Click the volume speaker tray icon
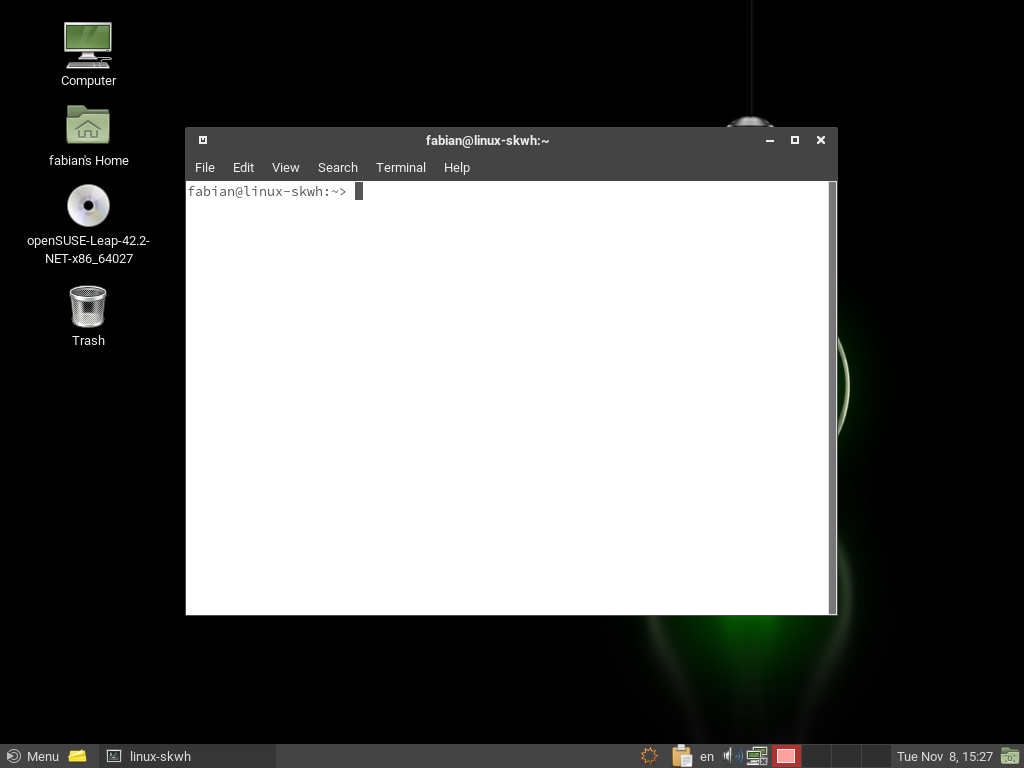Screen dimensions: 1024x768 pos(731,756)
